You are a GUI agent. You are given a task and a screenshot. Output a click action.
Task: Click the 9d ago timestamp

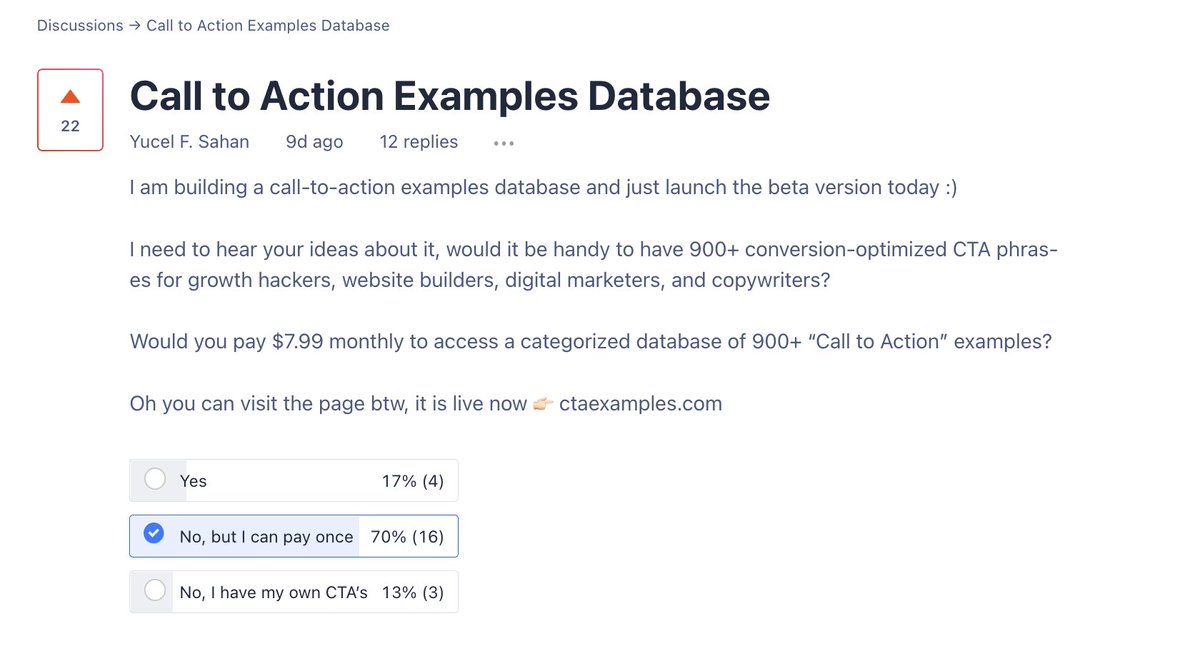point(314,142)
